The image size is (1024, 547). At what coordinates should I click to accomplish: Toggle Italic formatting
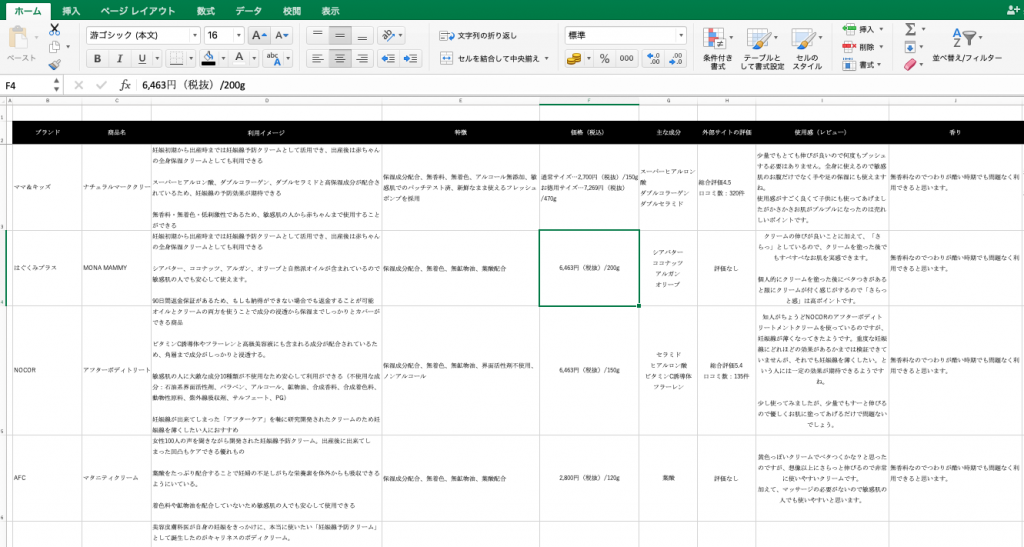120,59
